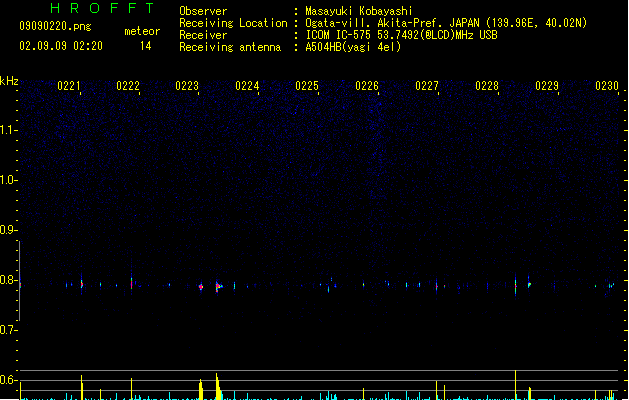Click the 0221 time marker

(69, 86)
